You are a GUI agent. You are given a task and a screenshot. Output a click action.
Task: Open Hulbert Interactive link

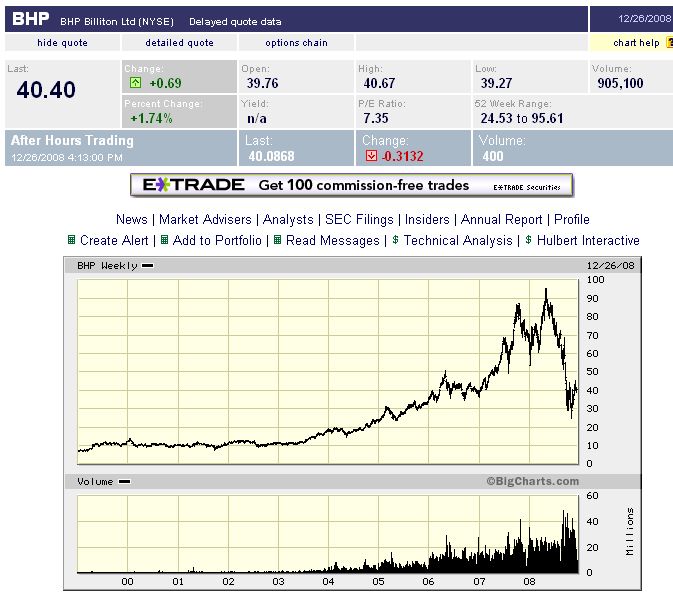tap(588, 240)
